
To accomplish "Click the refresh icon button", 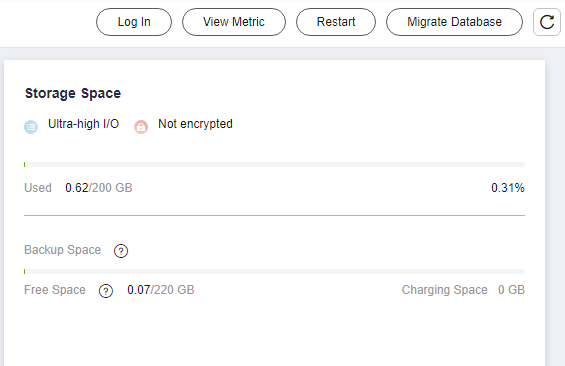I will point(547,22).
